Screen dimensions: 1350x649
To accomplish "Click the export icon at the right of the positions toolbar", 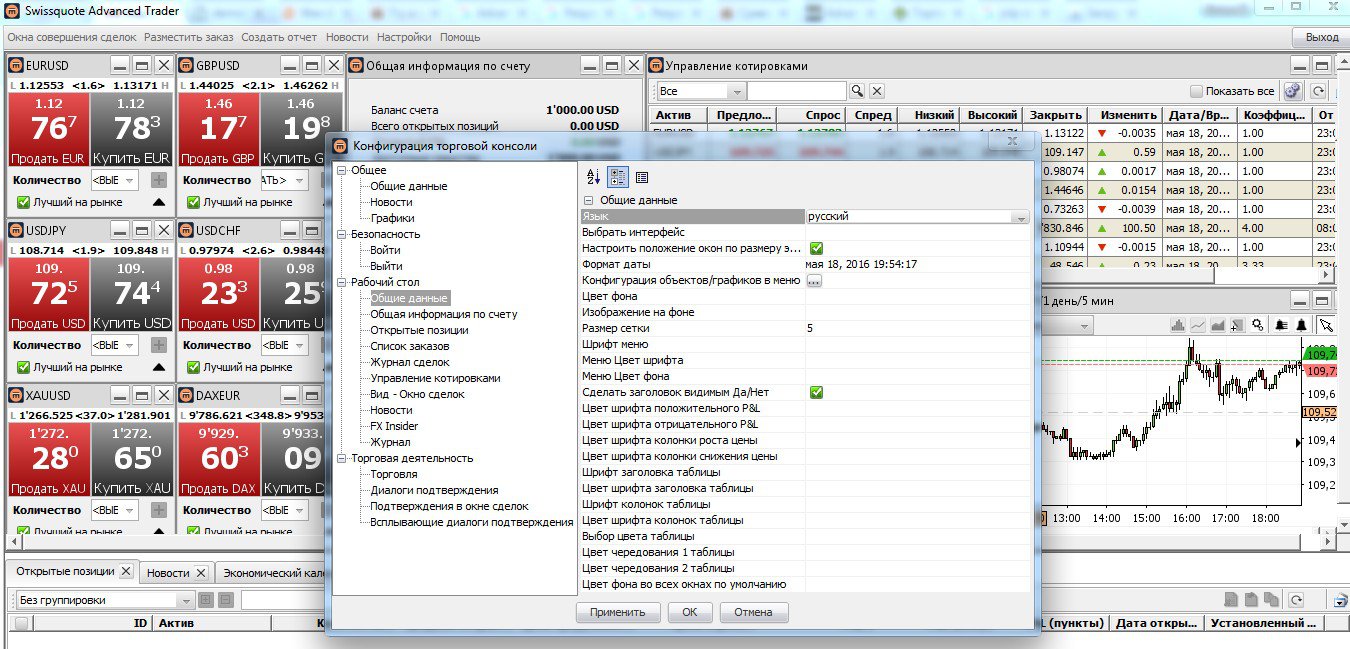I will 1341,600.
